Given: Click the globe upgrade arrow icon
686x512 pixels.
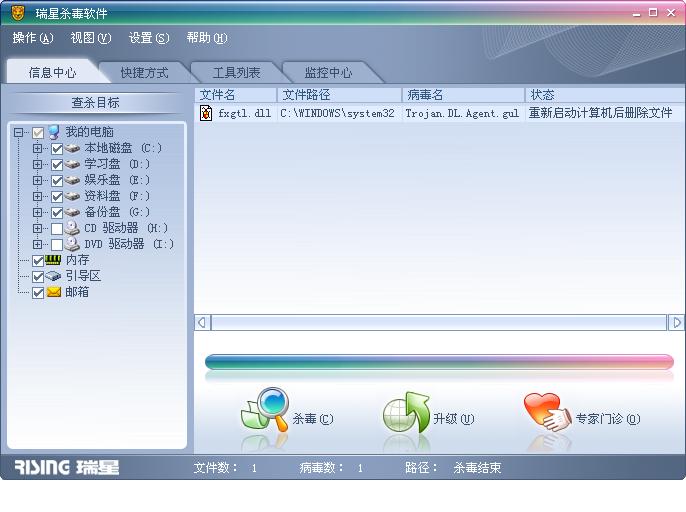Looking at the screenshot, I should [x=406, y=412].
